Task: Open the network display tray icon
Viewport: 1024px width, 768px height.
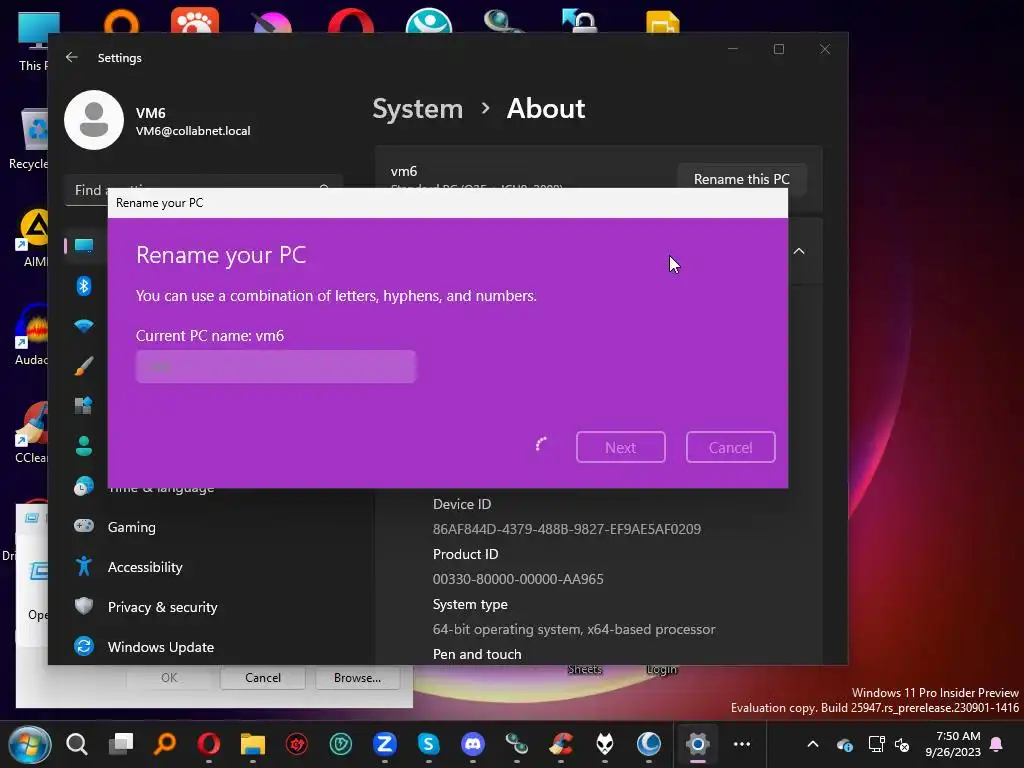Action: 876,744
